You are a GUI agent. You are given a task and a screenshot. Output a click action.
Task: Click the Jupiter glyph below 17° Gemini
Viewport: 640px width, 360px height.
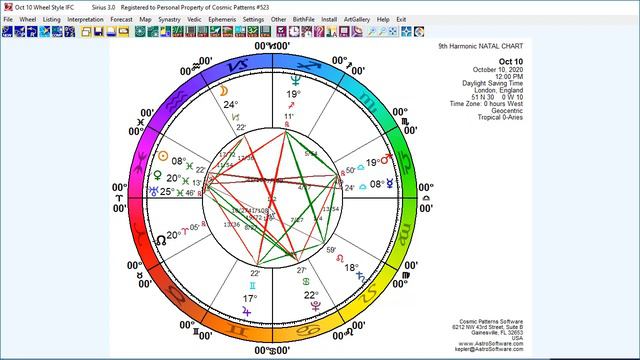246,311
